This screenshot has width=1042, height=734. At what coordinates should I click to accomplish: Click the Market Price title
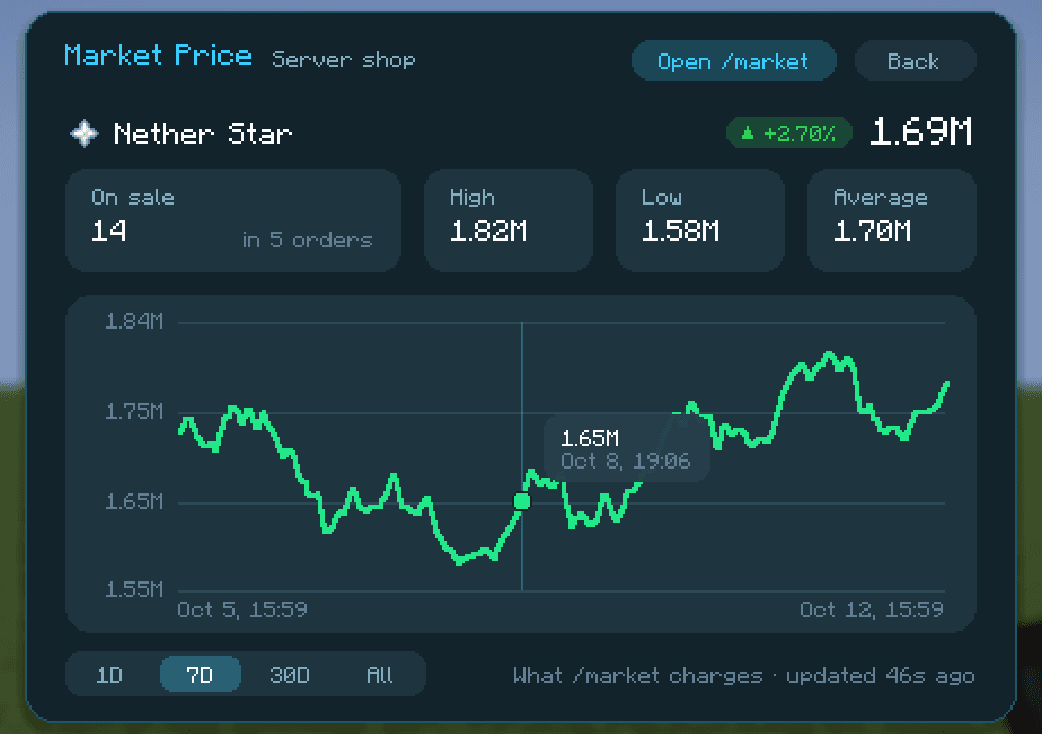157,55
